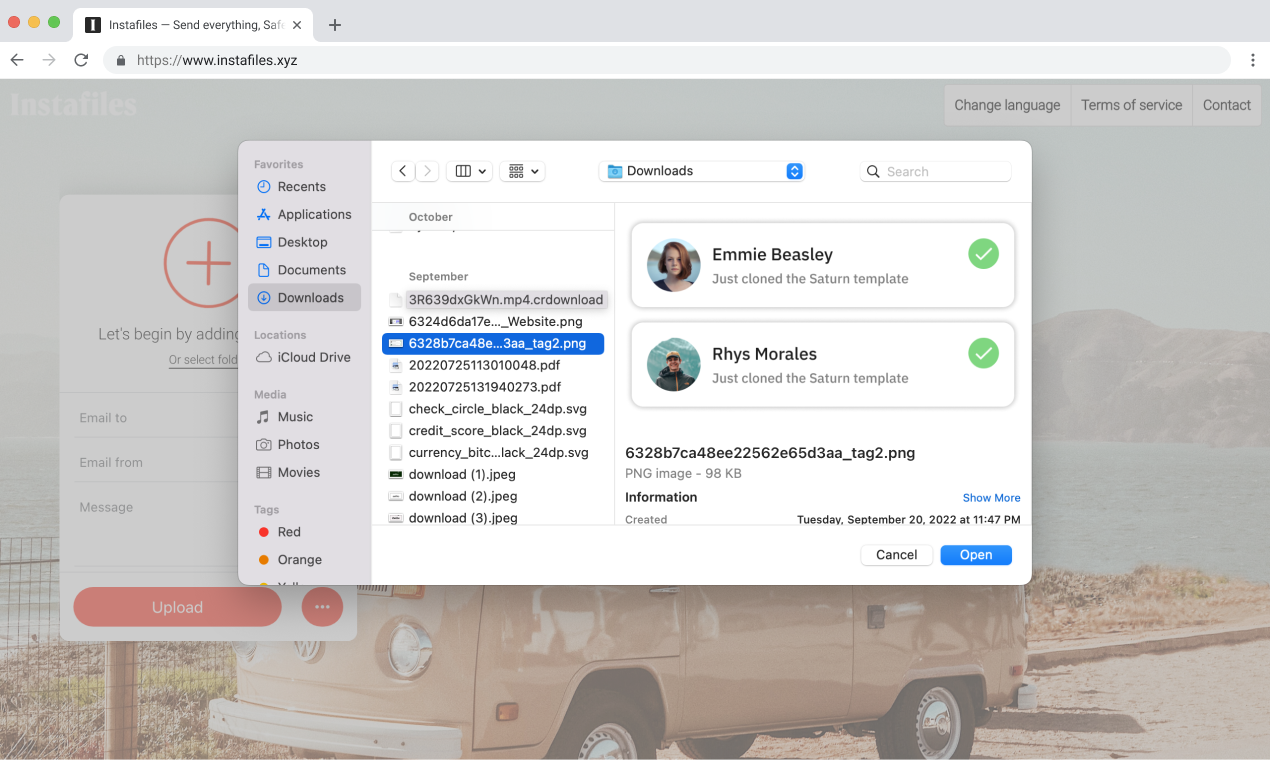The width and height of the screenshot is (1270, 760).
Task: Select Documents in the sidebar
Action: [304, 270]
